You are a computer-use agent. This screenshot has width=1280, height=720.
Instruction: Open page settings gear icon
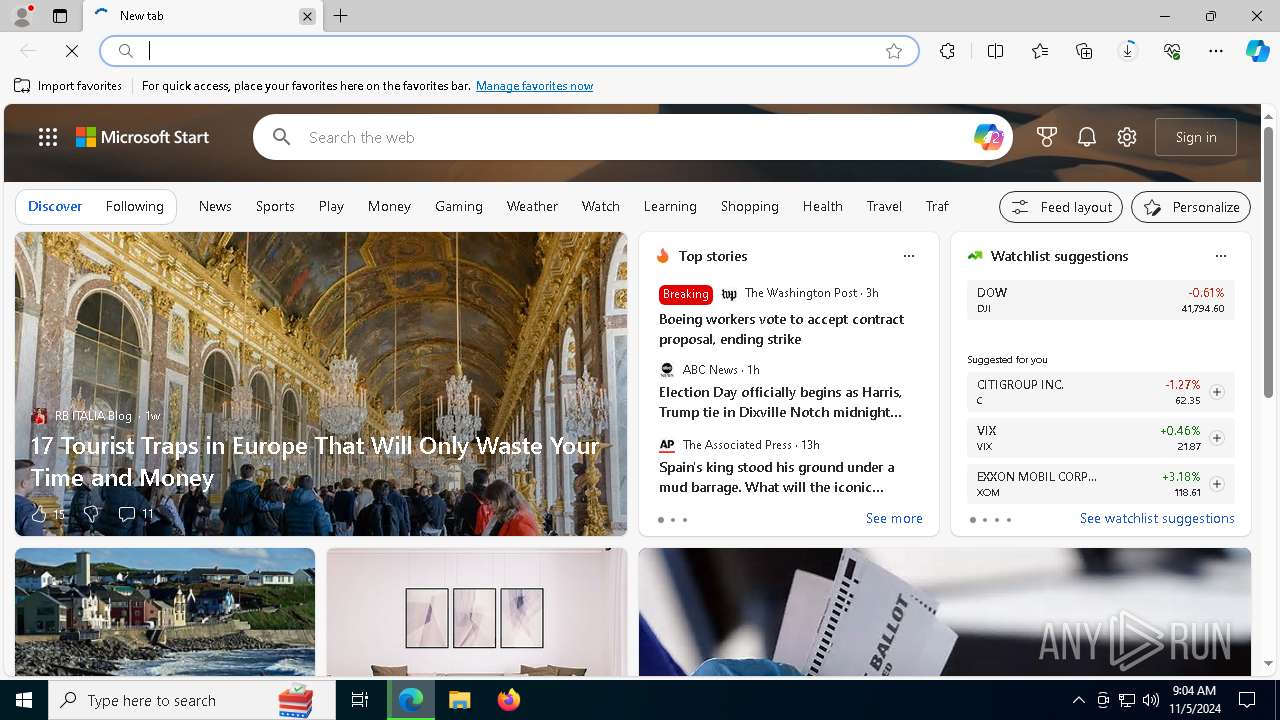(1127, 137)
